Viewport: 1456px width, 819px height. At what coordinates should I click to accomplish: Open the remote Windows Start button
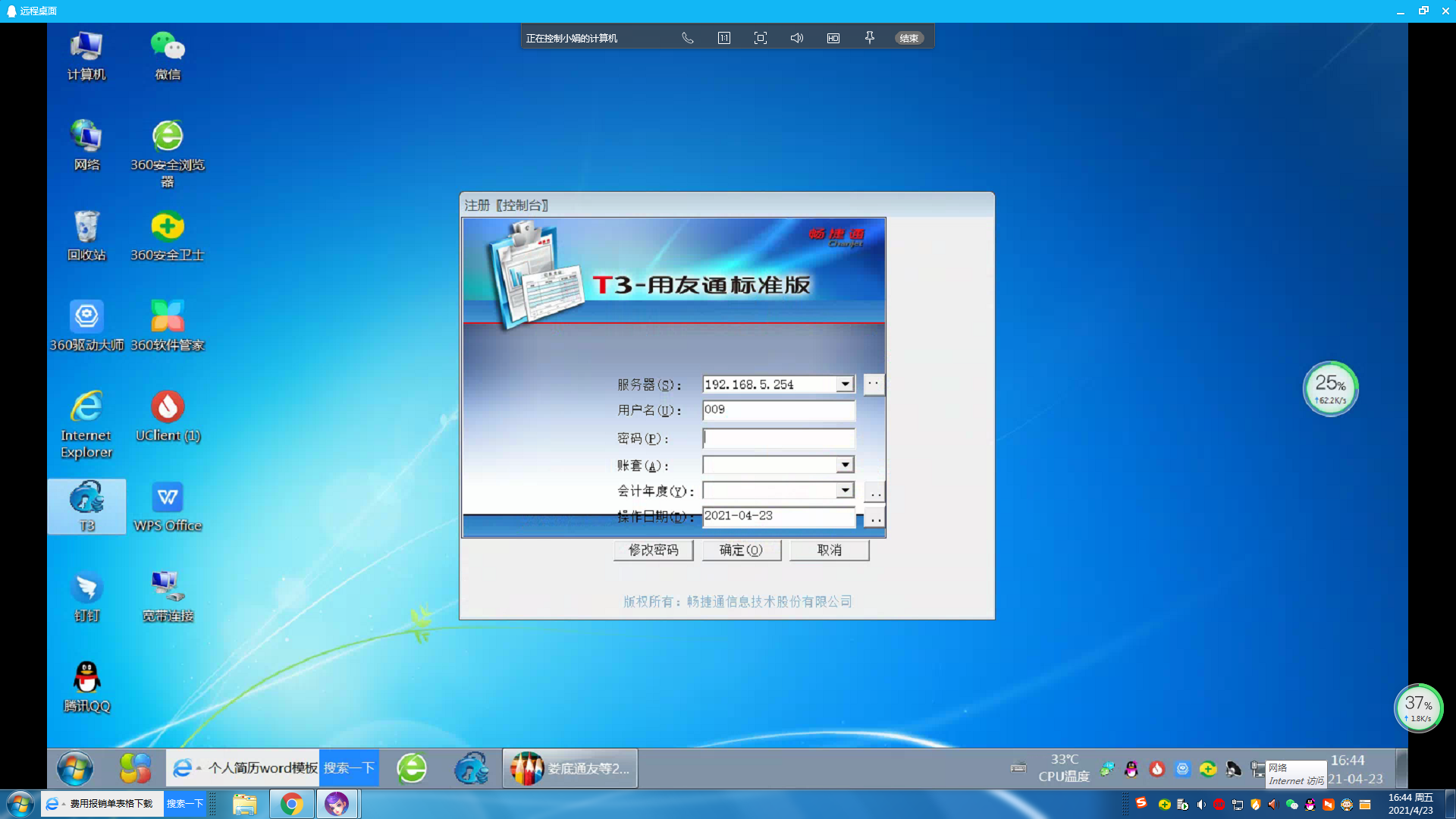tap(75, 769)
